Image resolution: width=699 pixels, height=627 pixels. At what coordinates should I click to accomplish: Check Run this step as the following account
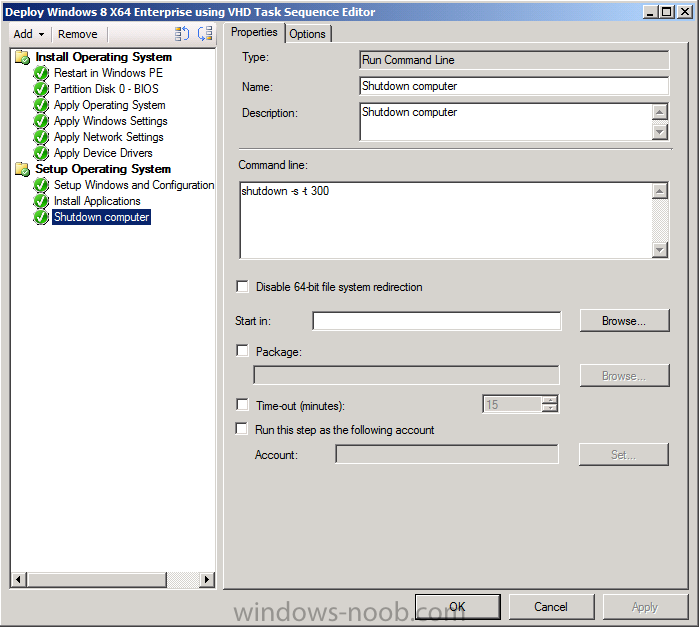click(242, 429)
